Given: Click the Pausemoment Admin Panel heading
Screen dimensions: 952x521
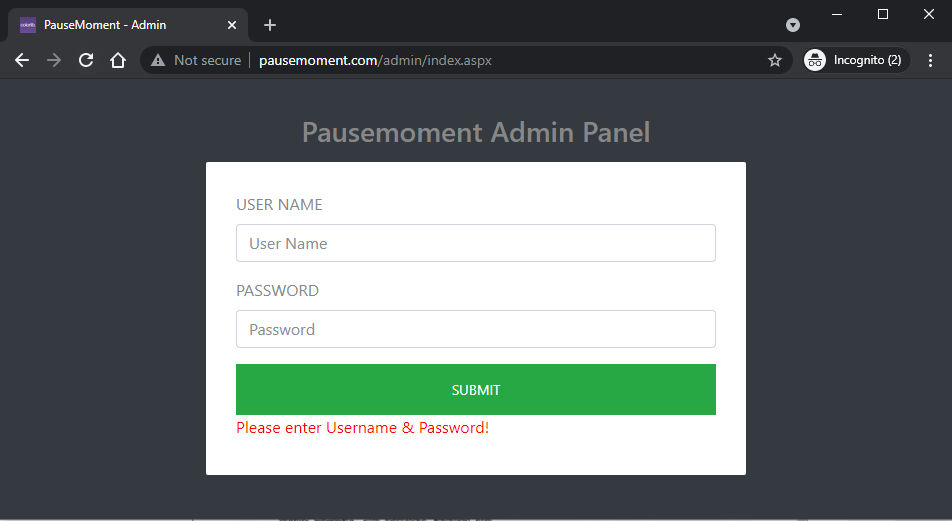Looking at the screenshot, I should pyautogui.click(x=476, y=132).
